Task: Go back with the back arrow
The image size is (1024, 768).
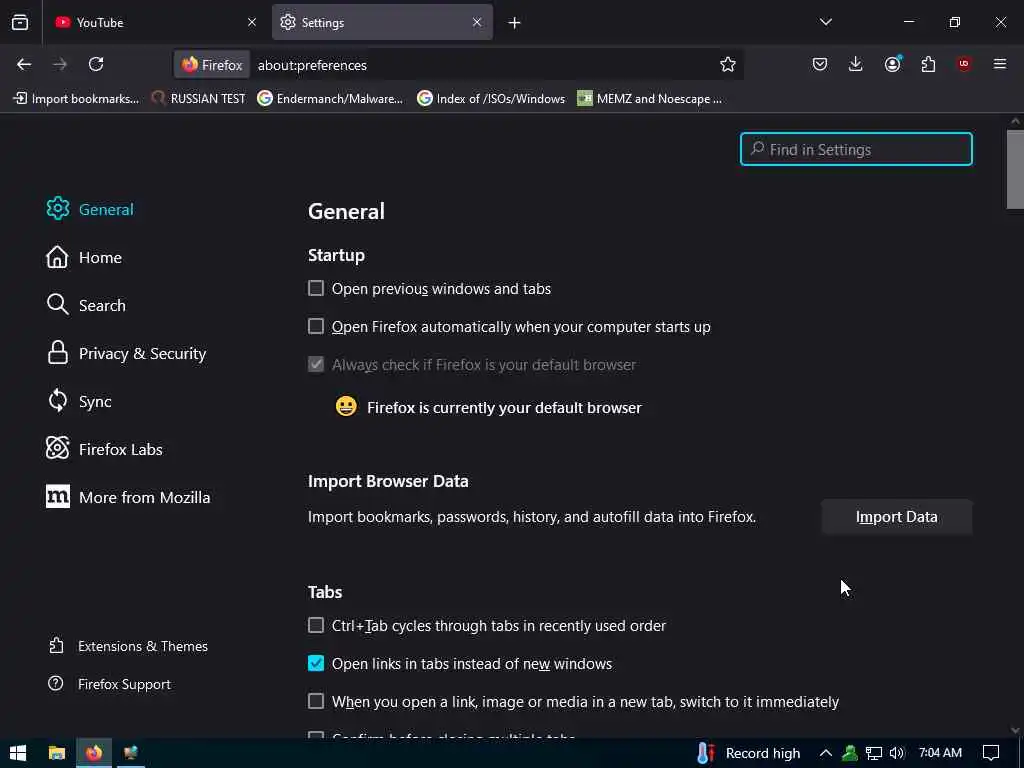Action: tap(24, 64)
